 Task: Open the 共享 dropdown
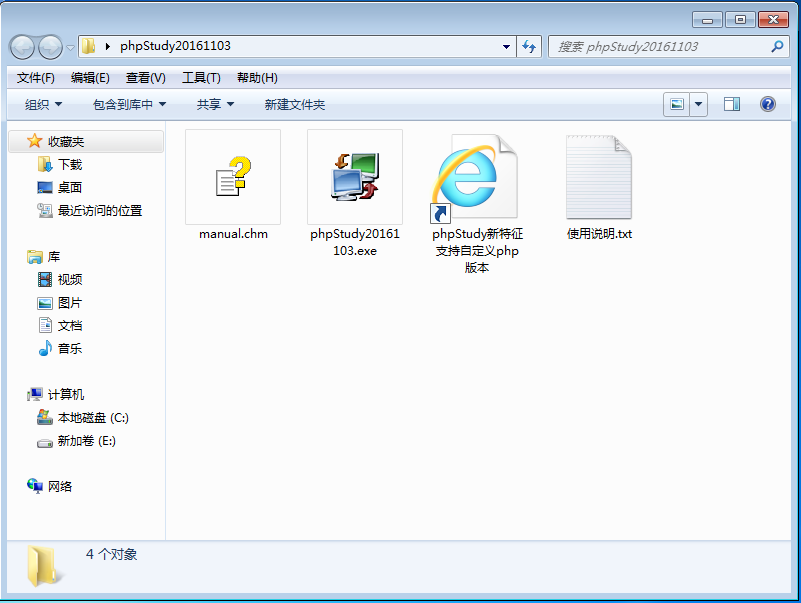[215, 105]
